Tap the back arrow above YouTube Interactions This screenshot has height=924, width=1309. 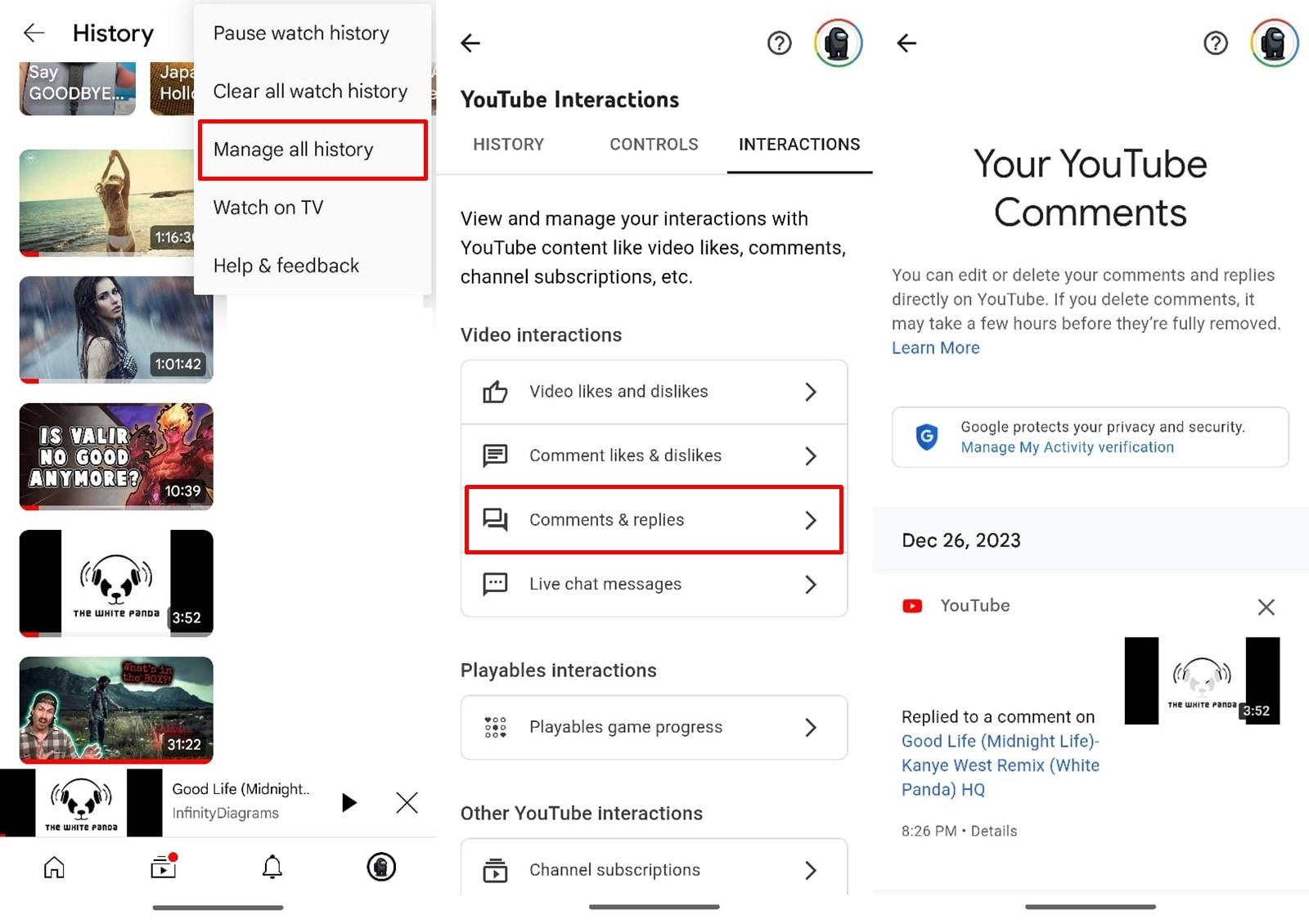pos(470,43)
